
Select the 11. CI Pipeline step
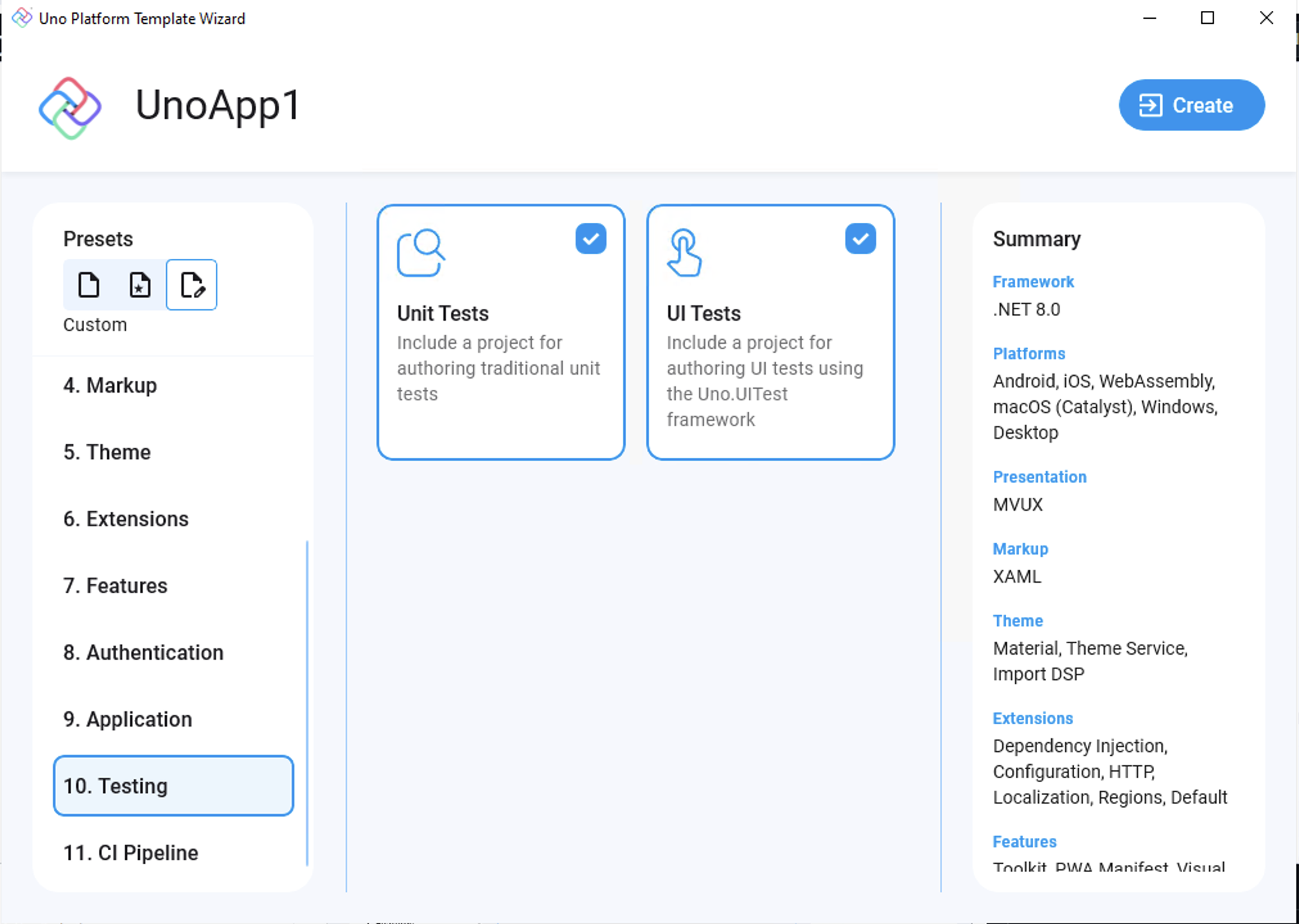[130, 853]
